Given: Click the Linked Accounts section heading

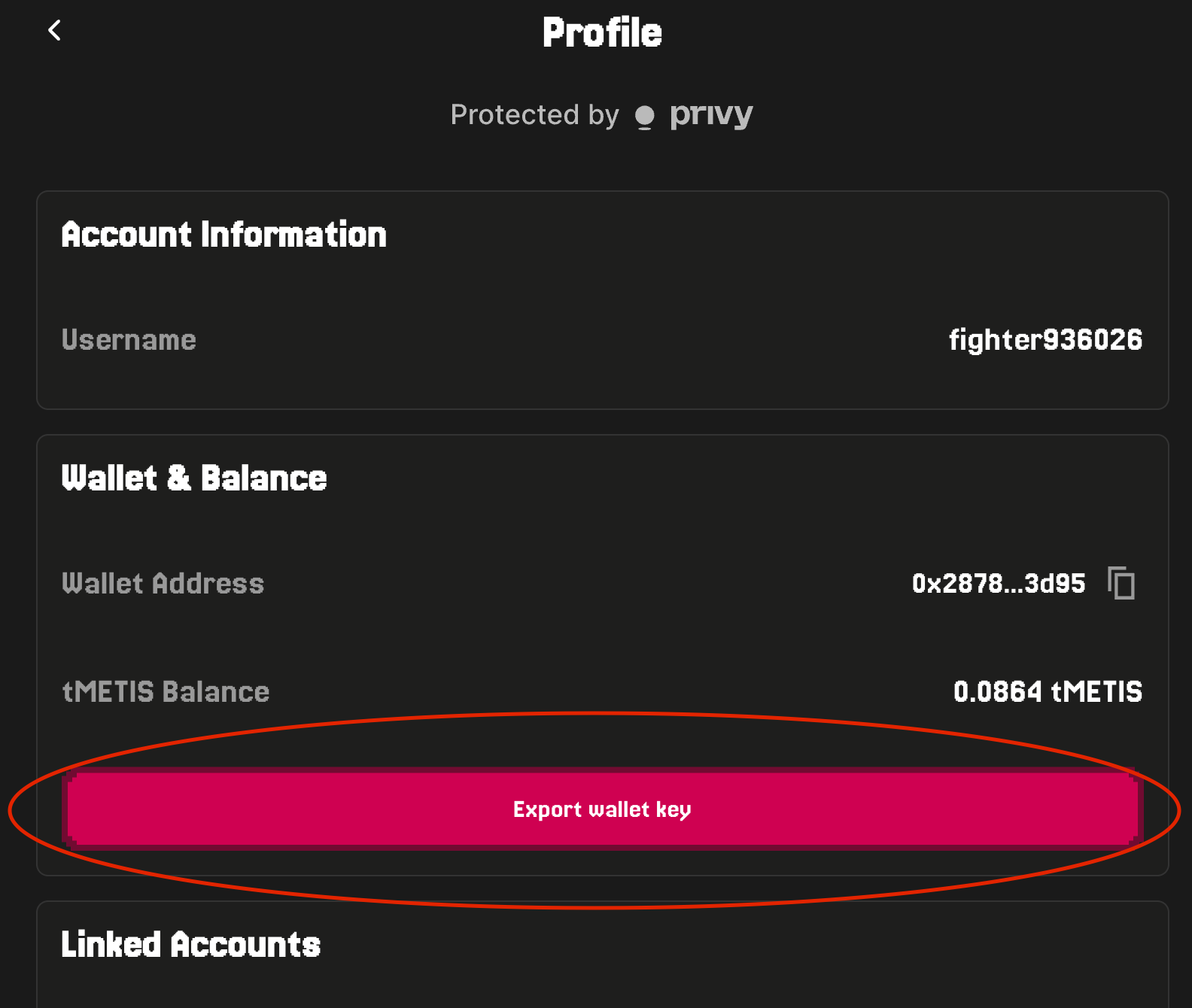Looking at the screenshot, I should pyautogui.click(x=191, y=945).
